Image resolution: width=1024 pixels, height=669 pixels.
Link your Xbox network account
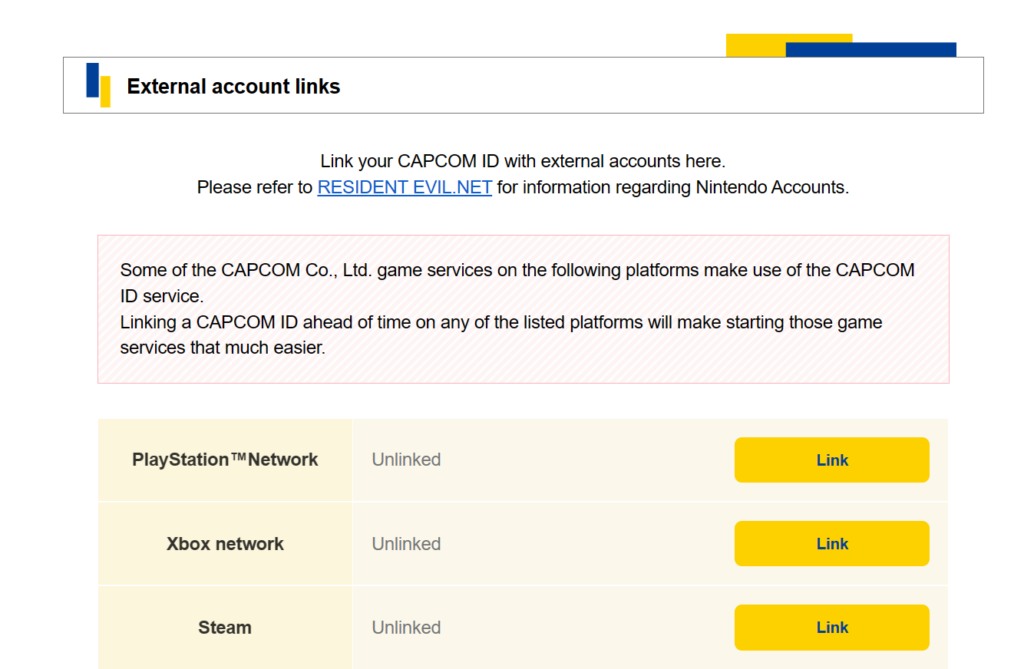pyautogui.click(x=831, y=543)
